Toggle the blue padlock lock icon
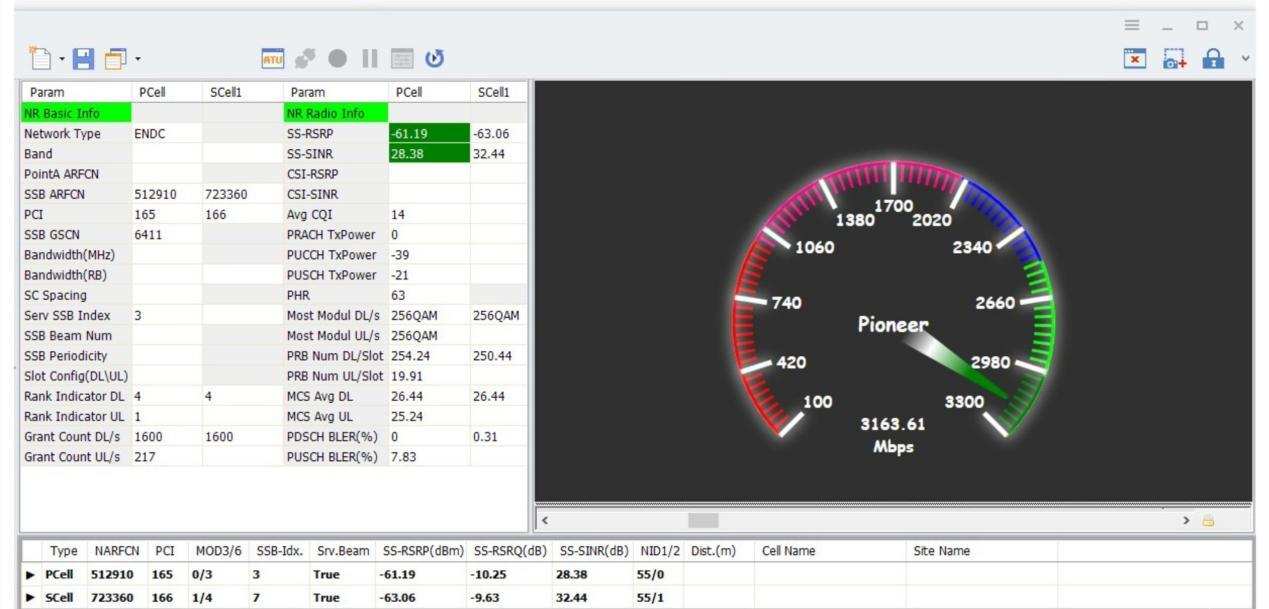1269x609 pixels. [1214, 60]
